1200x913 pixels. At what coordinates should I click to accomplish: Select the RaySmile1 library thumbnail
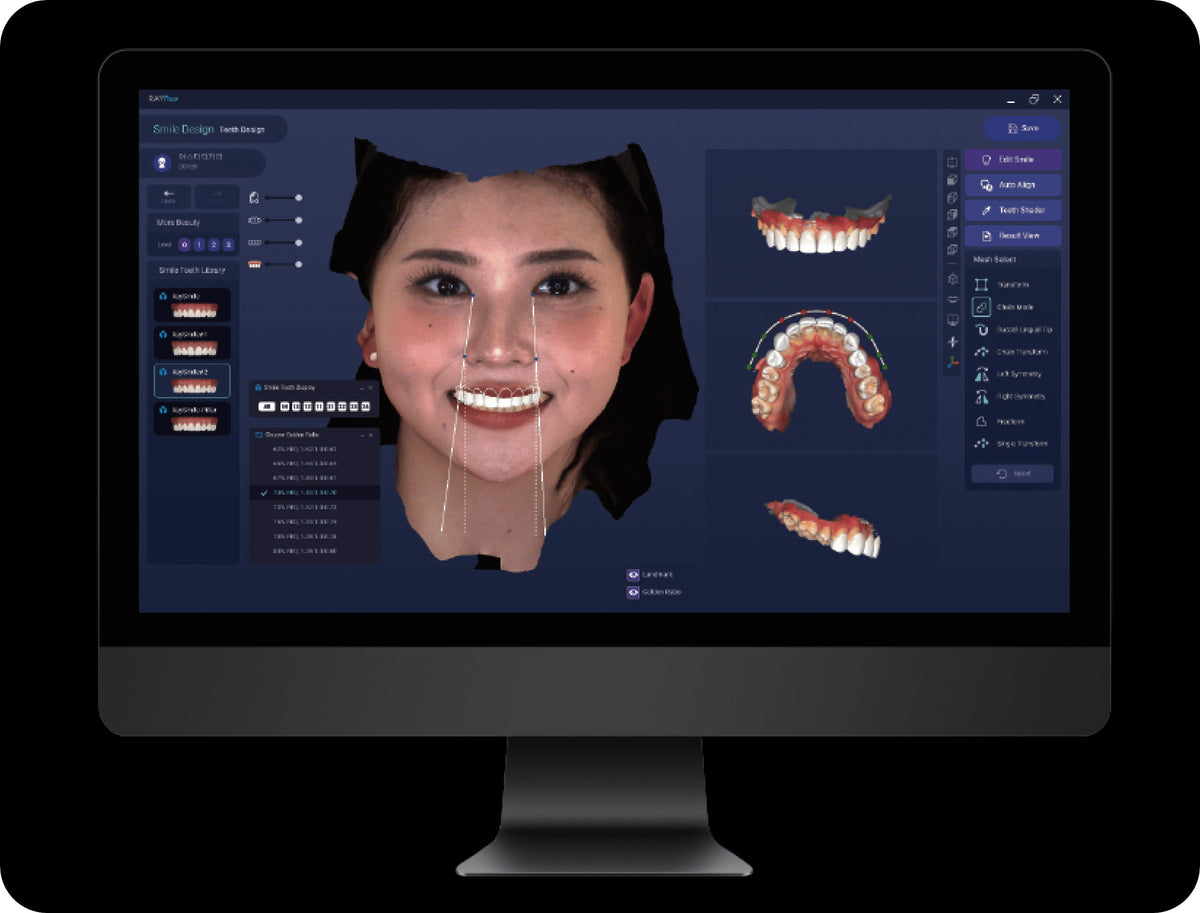pyautogui.click(x=192, y=342)
